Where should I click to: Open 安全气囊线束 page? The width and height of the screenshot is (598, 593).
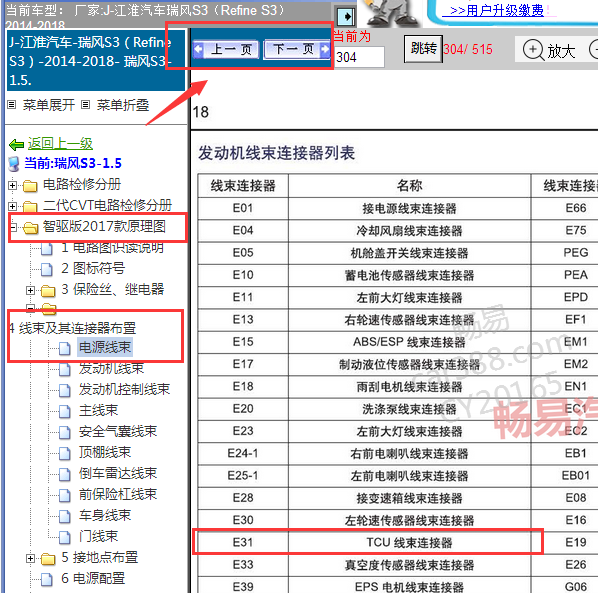(x=118, y=431)
